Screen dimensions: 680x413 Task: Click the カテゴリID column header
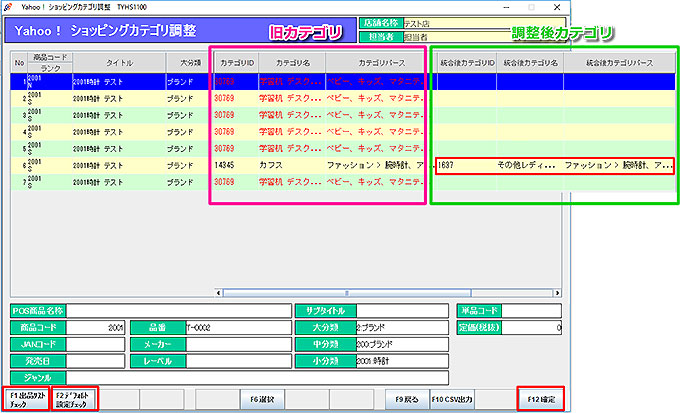tap(236, 61)
